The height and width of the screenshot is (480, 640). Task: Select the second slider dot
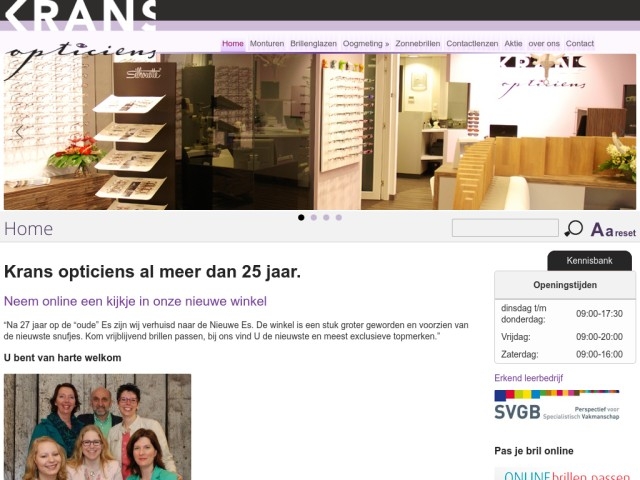(313, 218)
